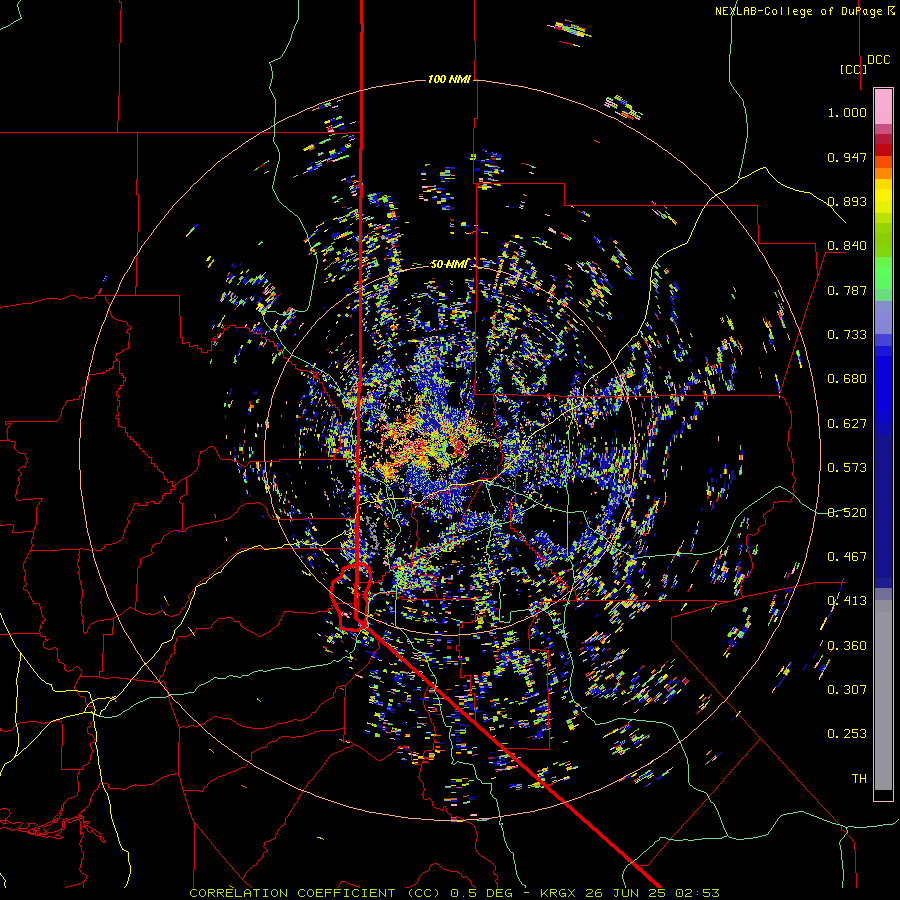Image resolution: width=900 pixels, height=900 pixels.
Task: Click the 0.893 value on color scale
Action: click(847, 201)
